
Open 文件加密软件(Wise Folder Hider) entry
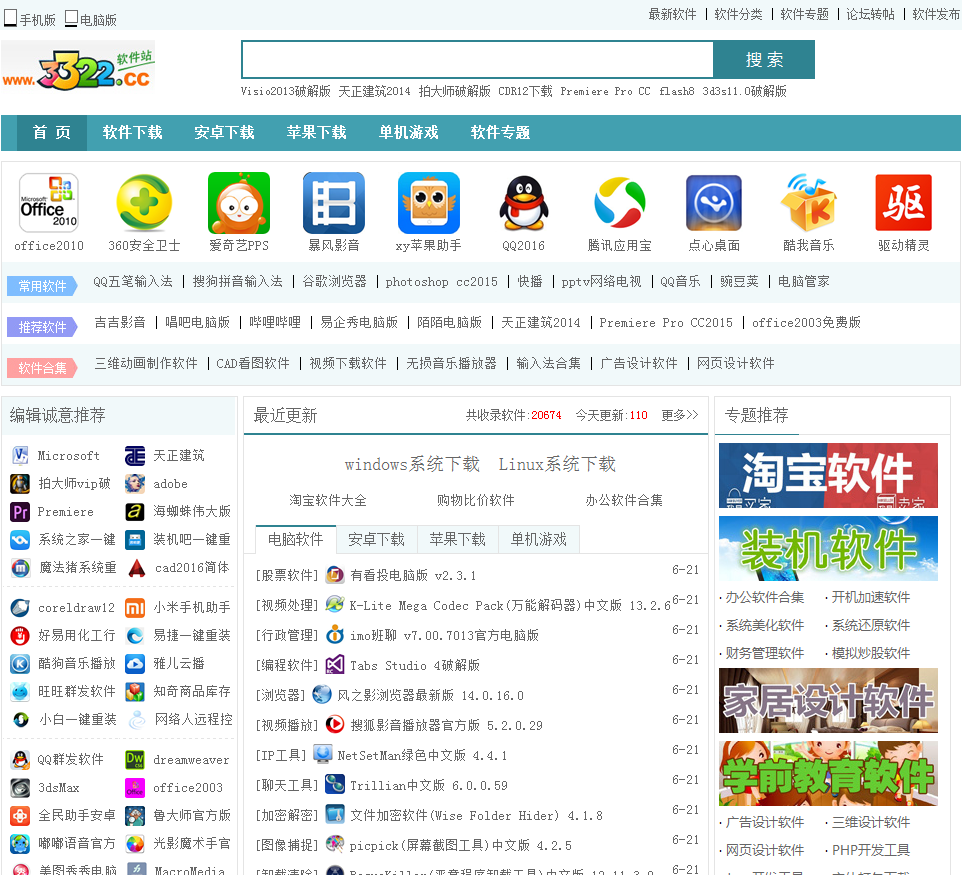(x=476, y=815)
